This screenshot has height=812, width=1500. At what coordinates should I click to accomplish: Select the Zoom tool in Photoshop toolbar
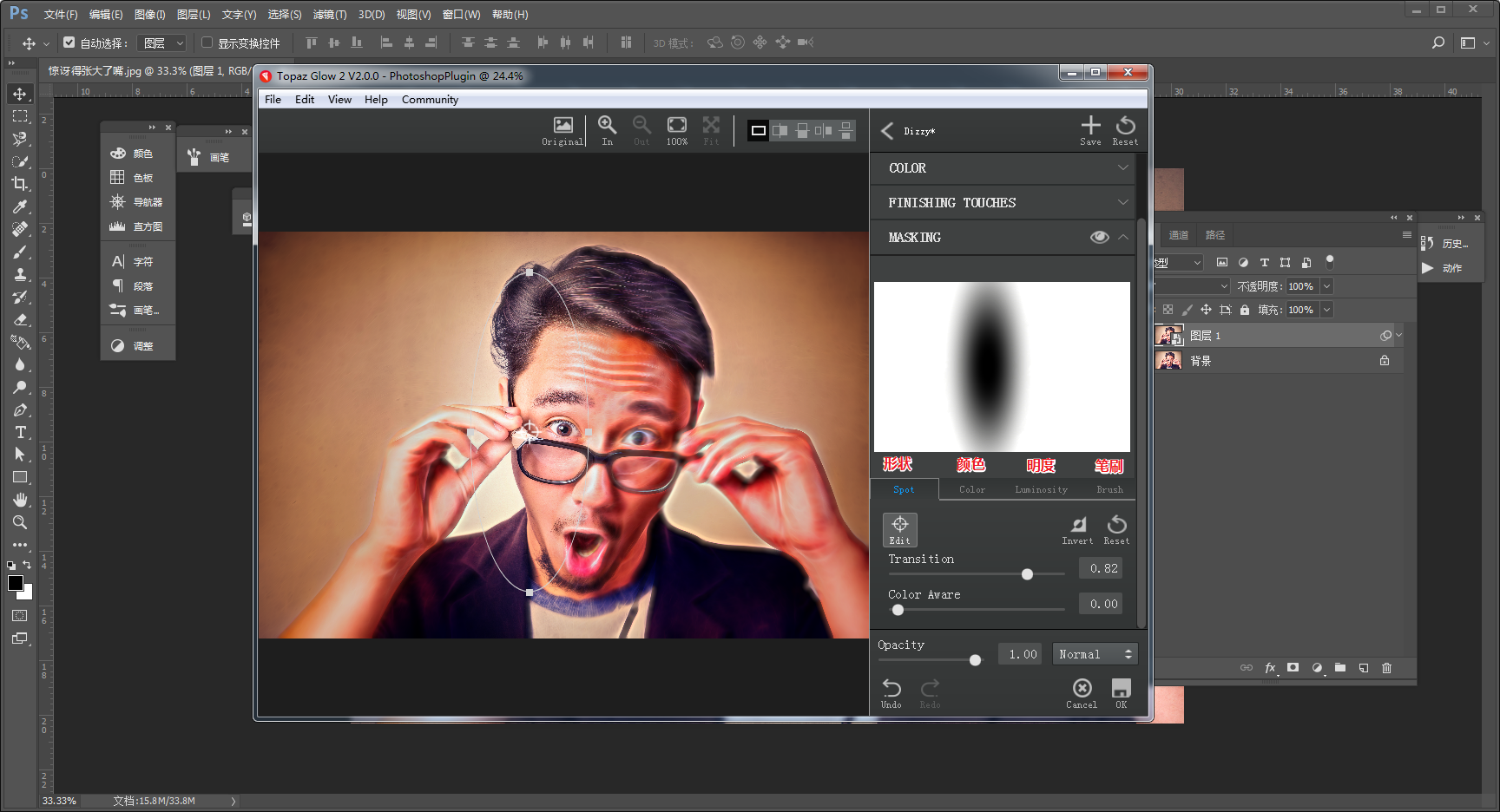pyautogui.click(x=20, y=522)
